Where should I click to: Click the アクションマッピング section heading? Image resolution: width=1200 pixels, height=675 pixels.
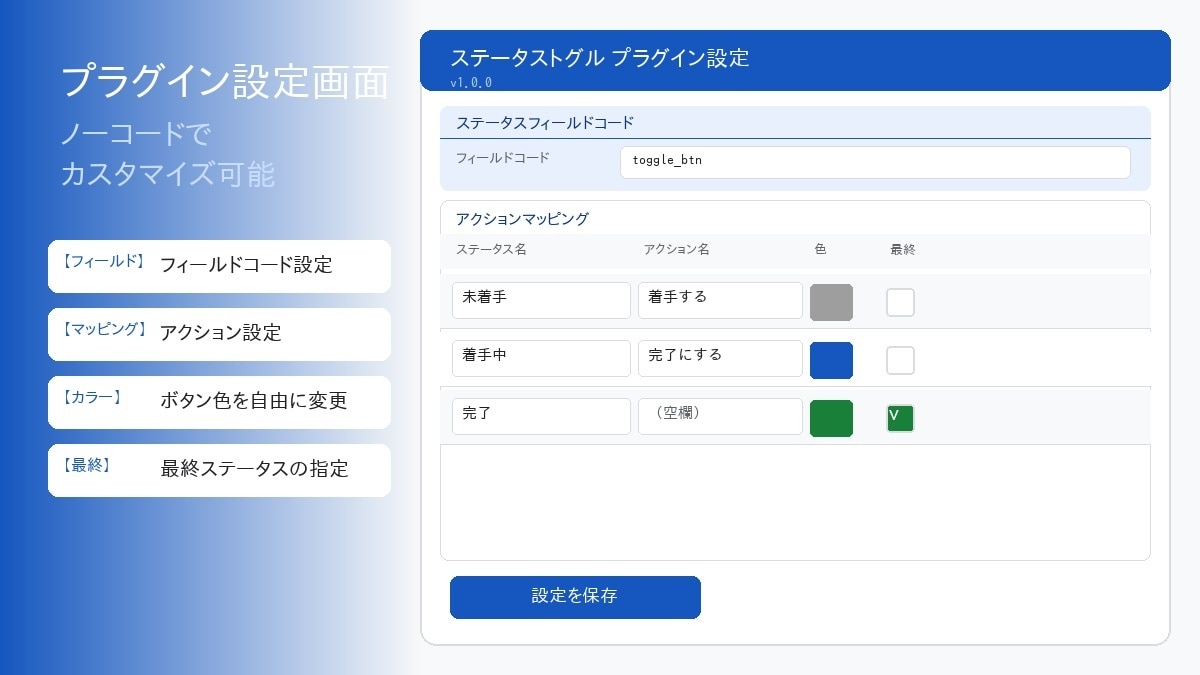522,218
